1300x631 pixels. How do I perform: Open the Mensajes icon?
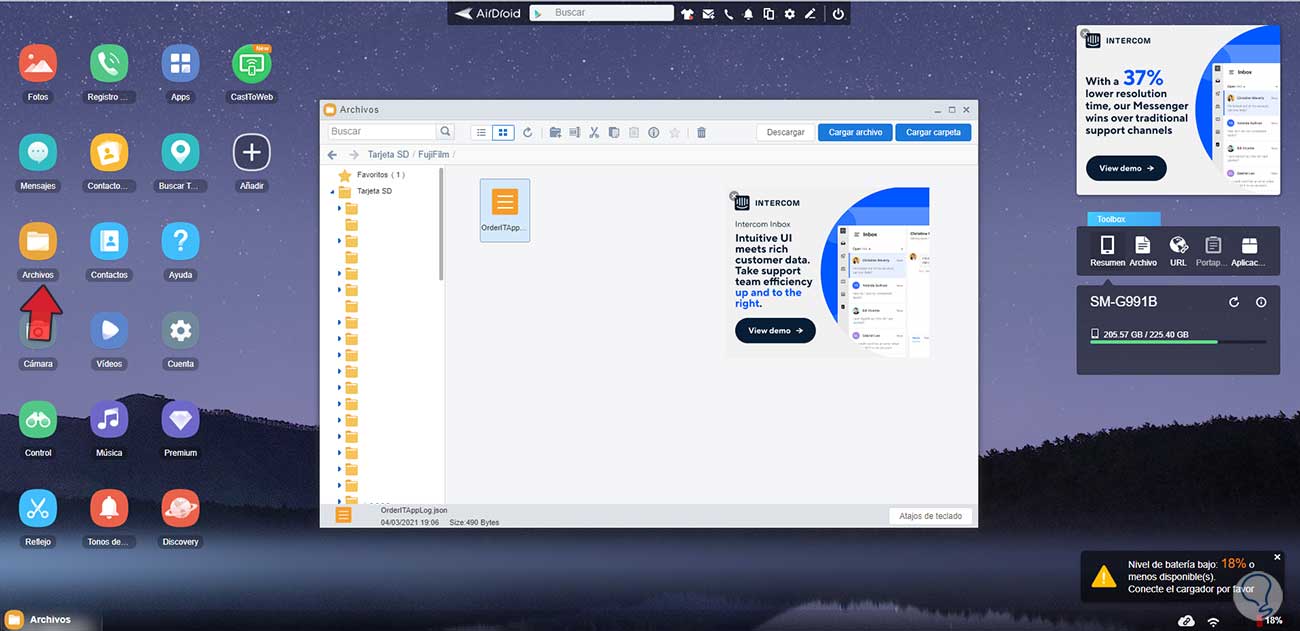38,153
